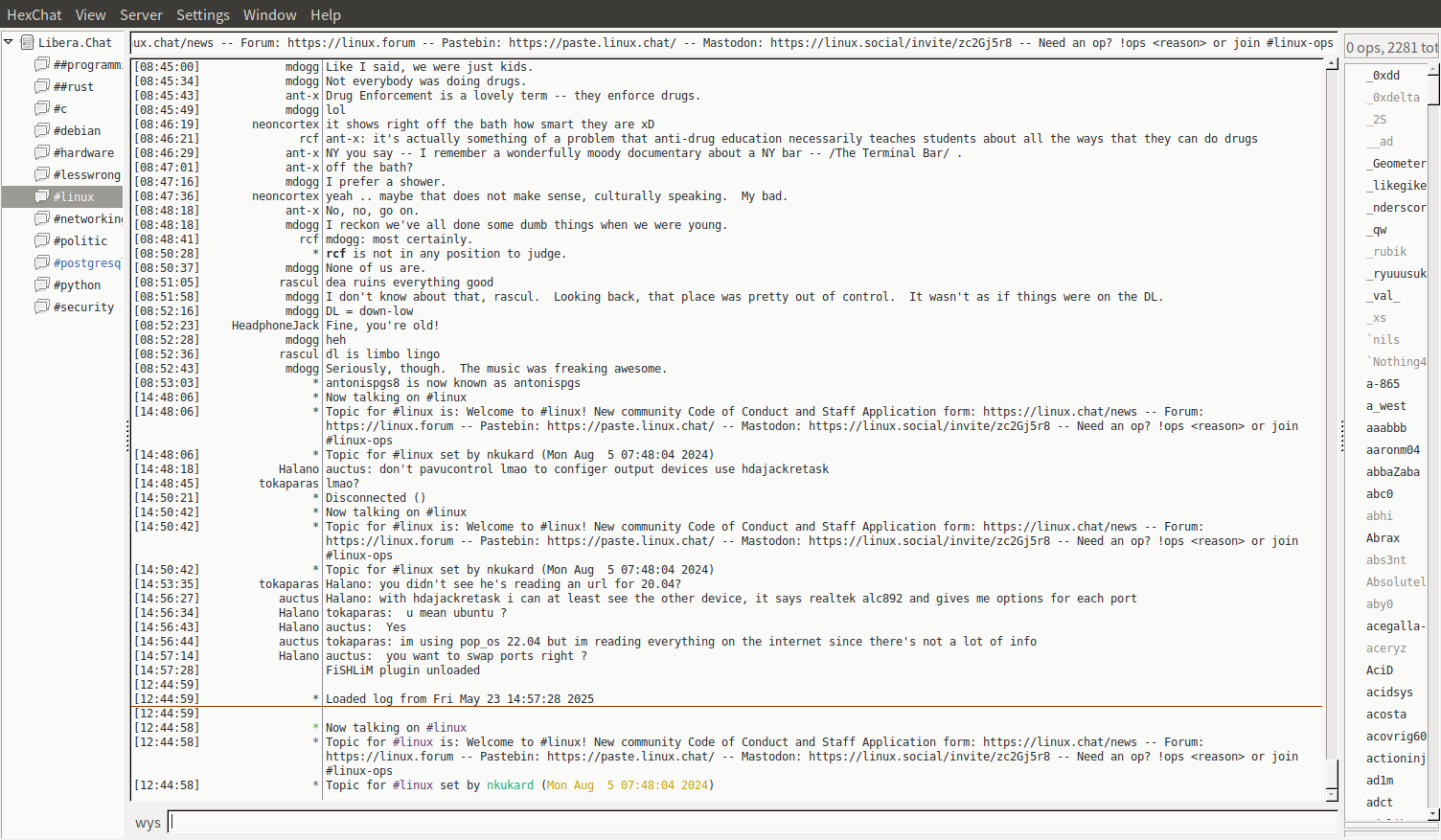Click the ##rust channel icon
The width and height of the screenshot is (1441, 840).
click(42, 86)
